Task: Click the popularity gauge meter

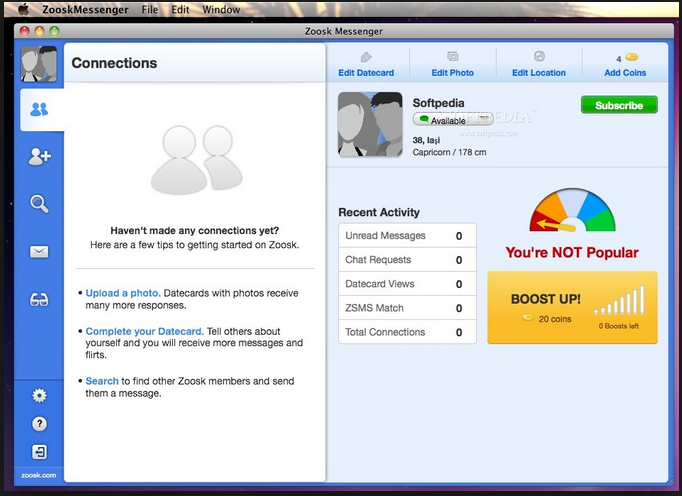Action: (572, 210)
